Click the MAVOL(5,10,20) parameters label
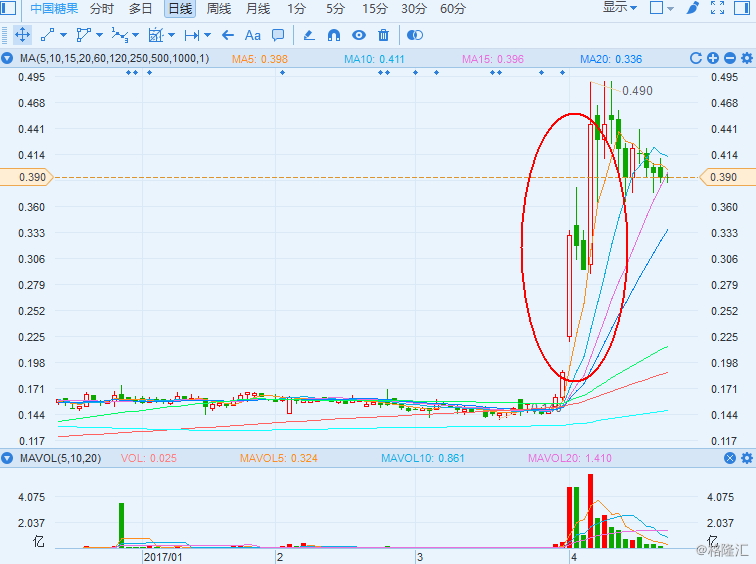The width and height of the screenshot is (756, 564). point(61,458)
